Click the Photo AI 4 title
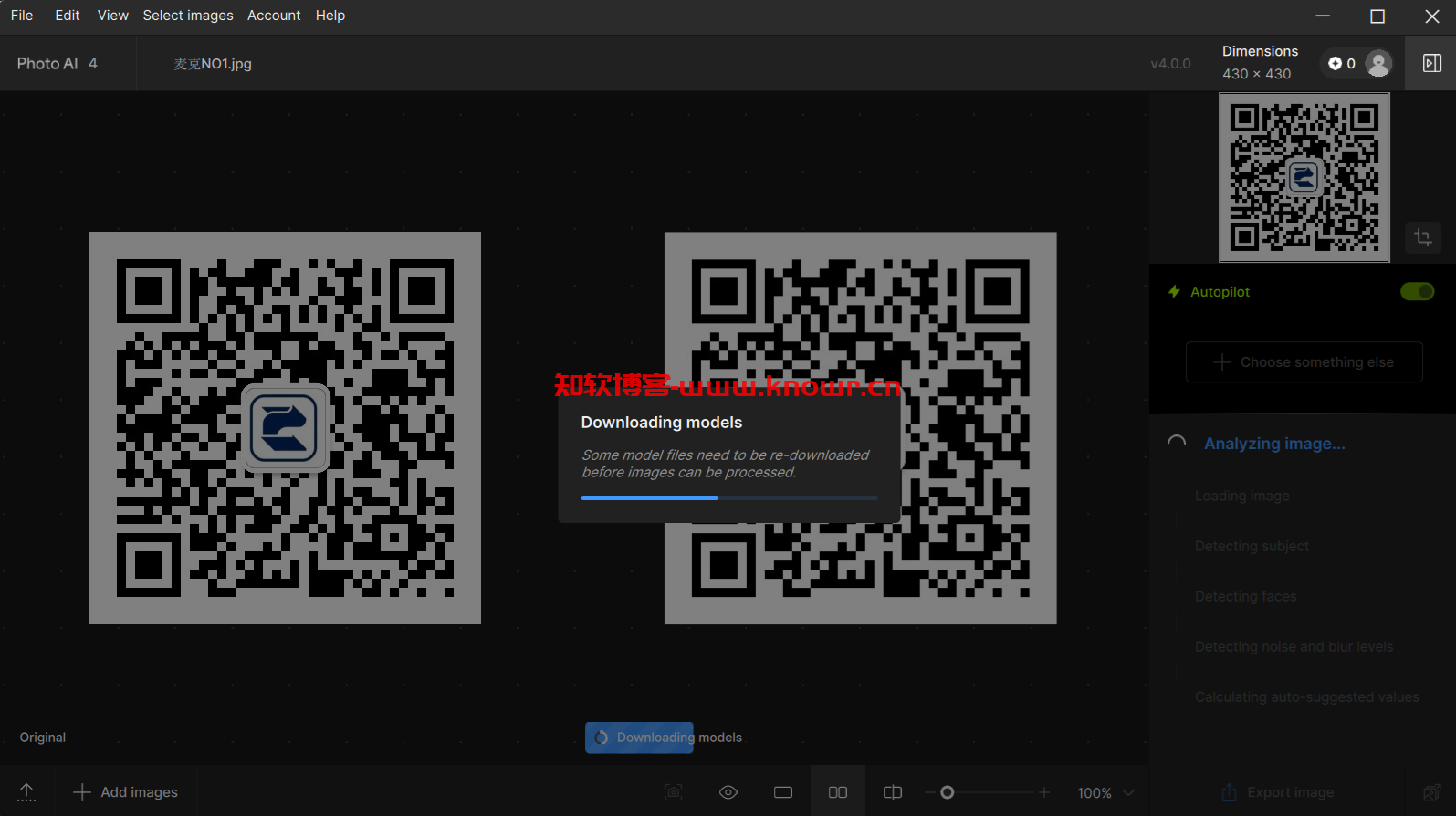 coord(57,63)
